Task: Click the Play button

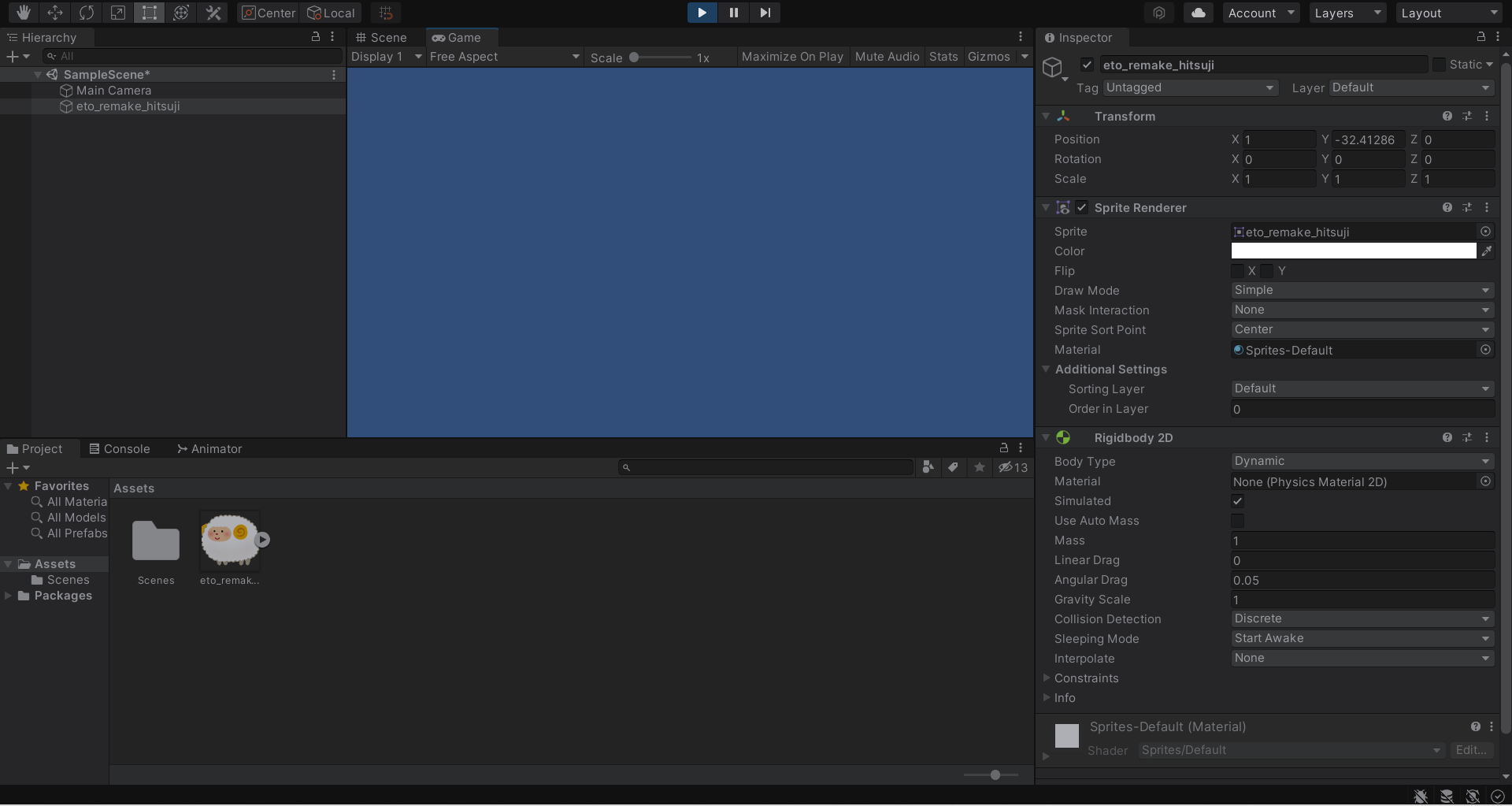Action: click(x=702, y=13)
